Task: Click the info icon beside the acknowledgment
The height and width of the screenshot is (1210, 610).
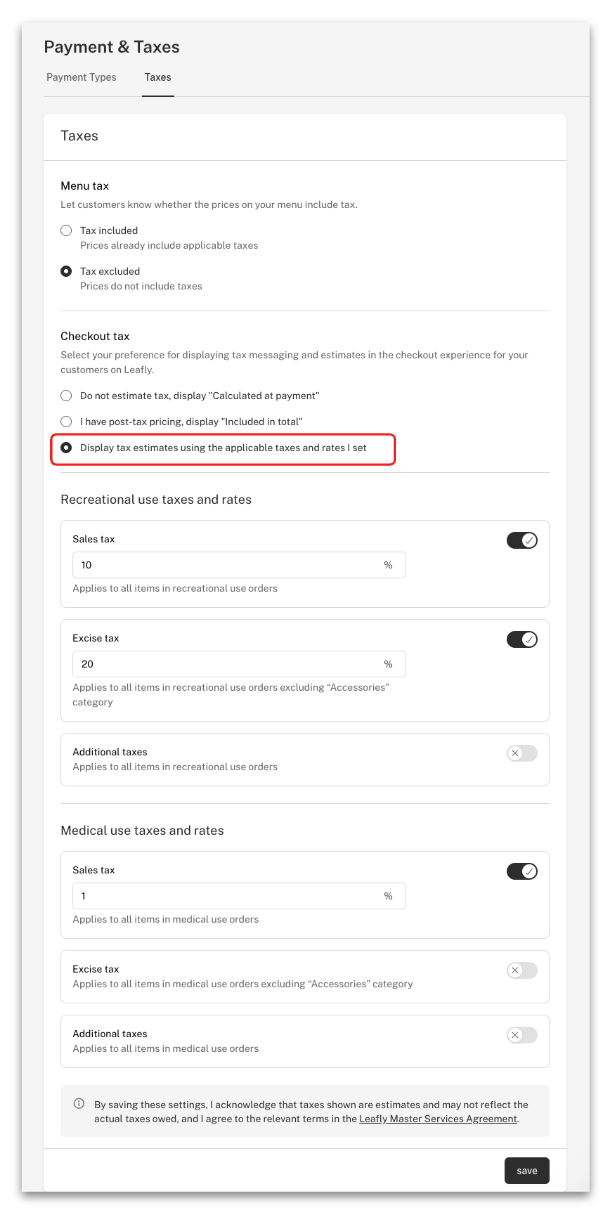Action: (x=79, y=1104)
